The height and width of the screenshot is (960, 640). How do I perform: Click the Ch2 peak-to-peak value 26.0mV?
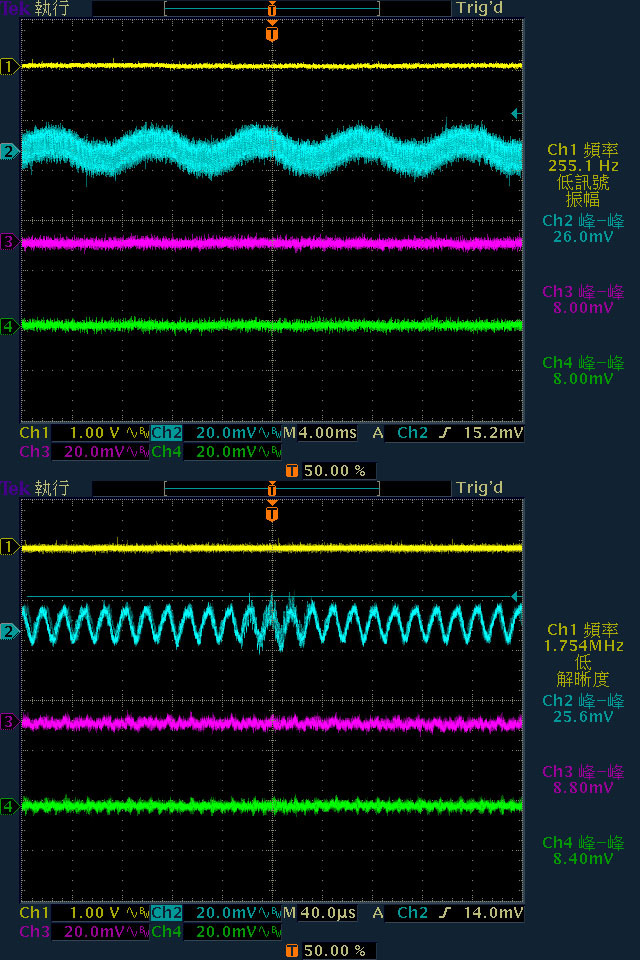(x=583, y=237)
